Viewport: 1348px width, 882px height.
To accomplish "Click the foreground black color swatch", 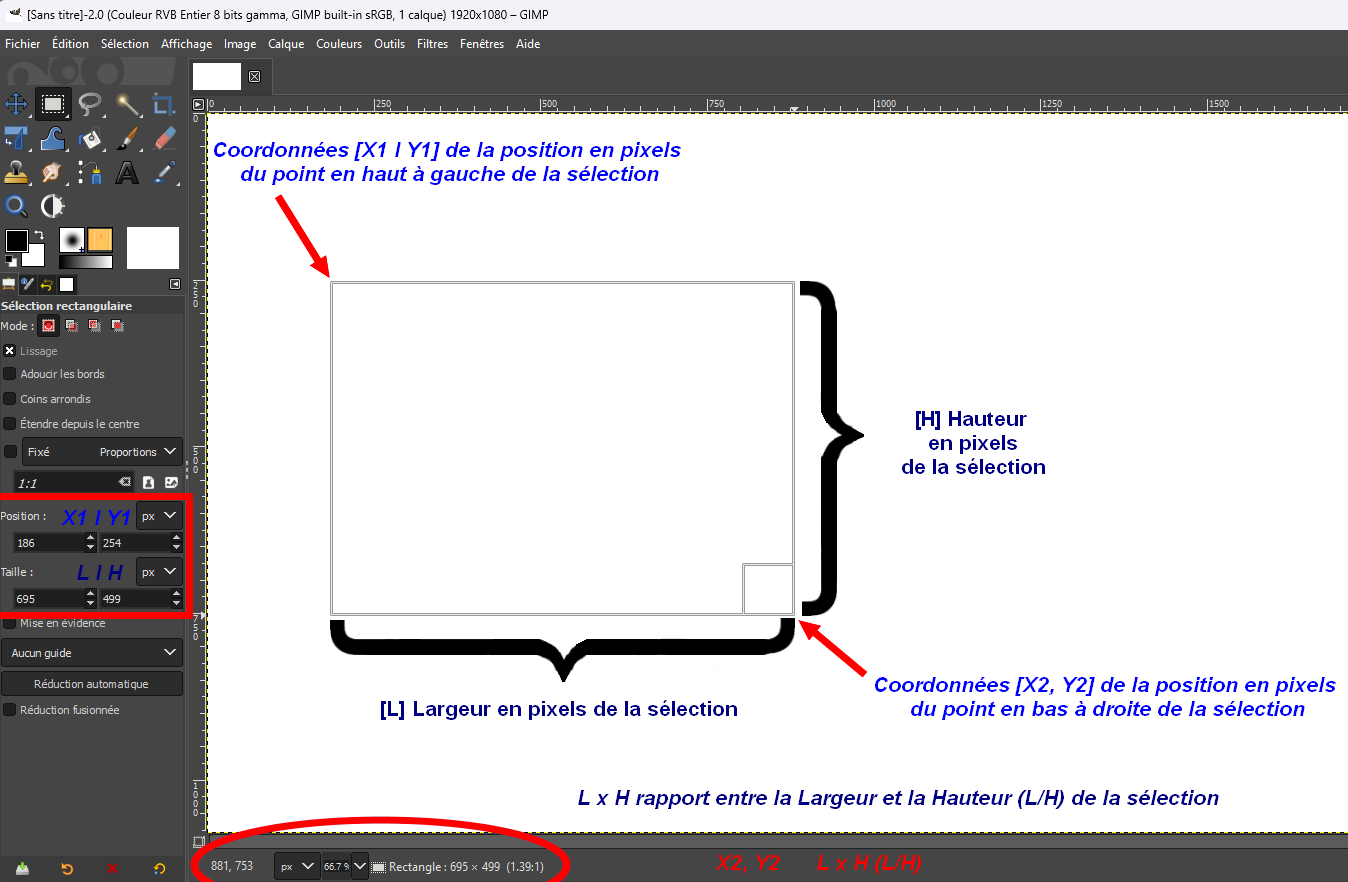I will pyautogui.click(x=16, y=241).
